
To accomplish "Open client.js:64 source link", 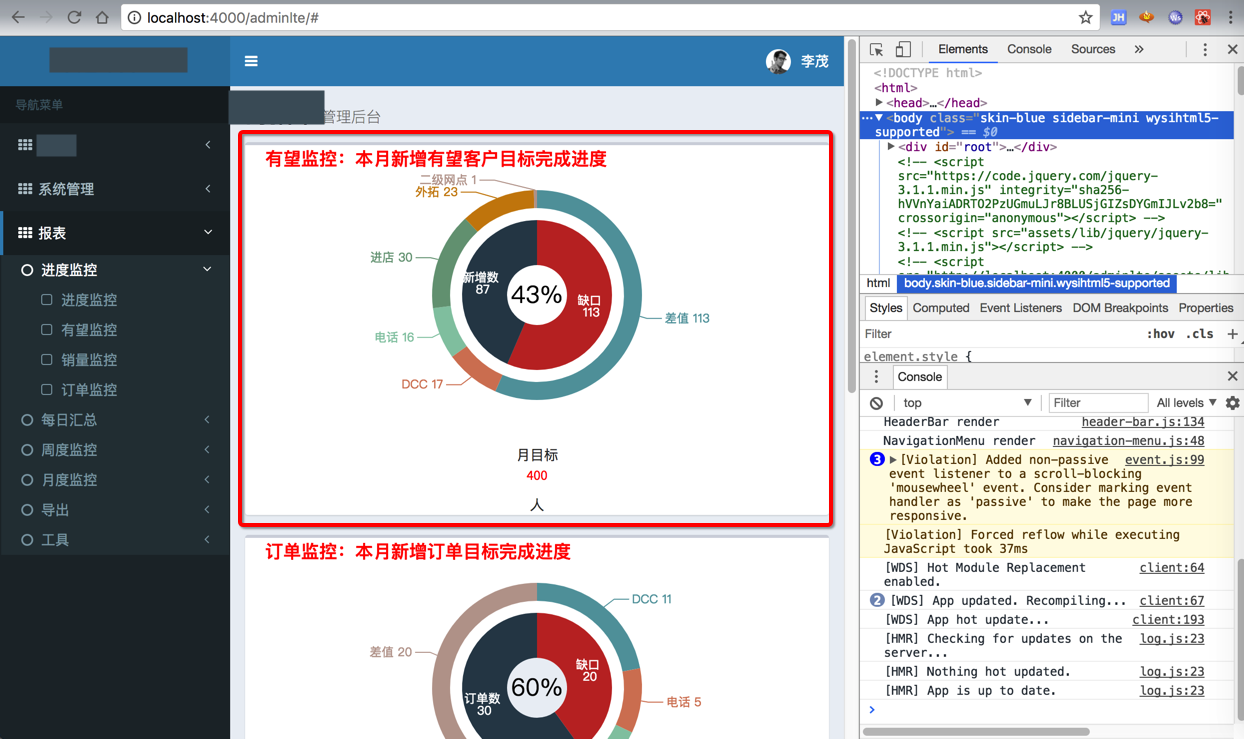I will pos(1171,568).
